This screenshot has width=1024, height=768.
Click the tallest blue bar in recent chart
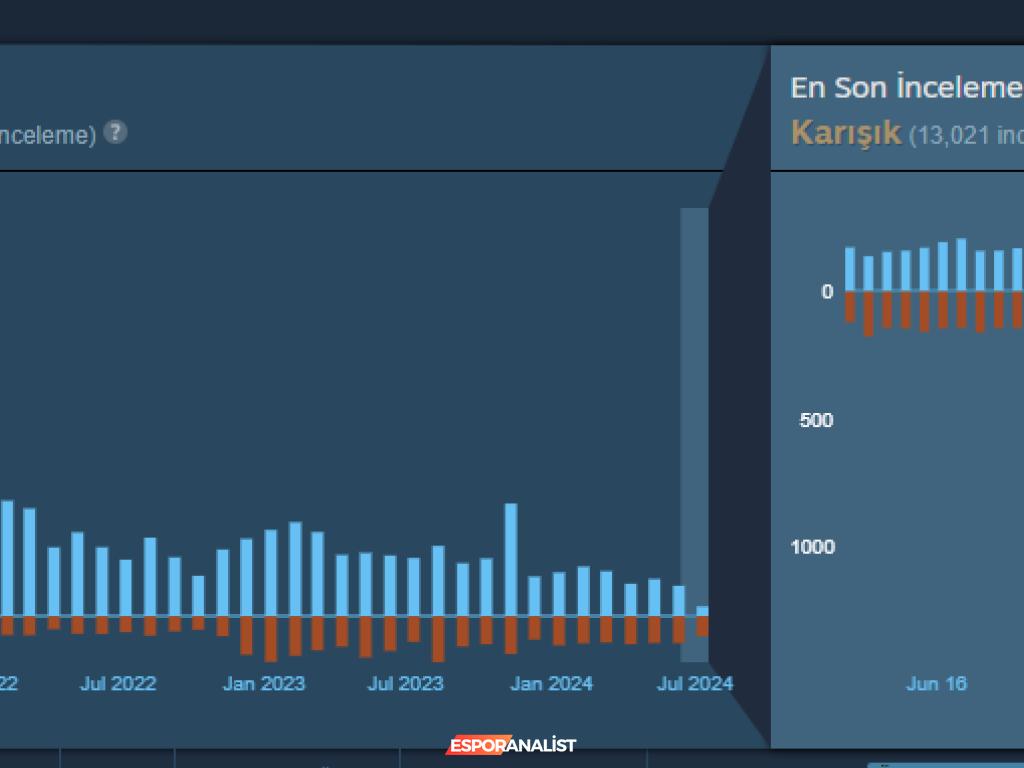pyautogui.click(x=961, y=265)
